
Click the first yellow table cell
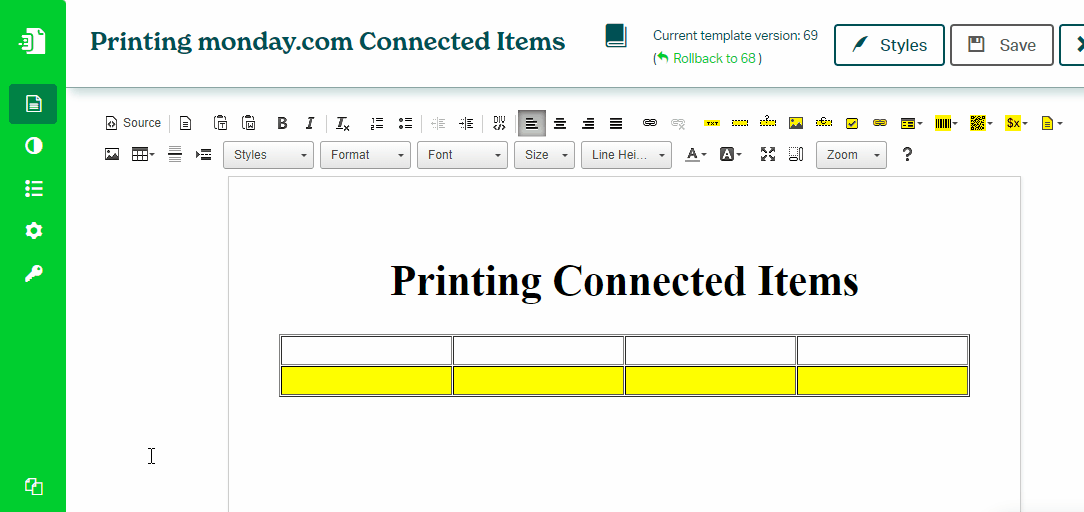[x=366, y=381]
